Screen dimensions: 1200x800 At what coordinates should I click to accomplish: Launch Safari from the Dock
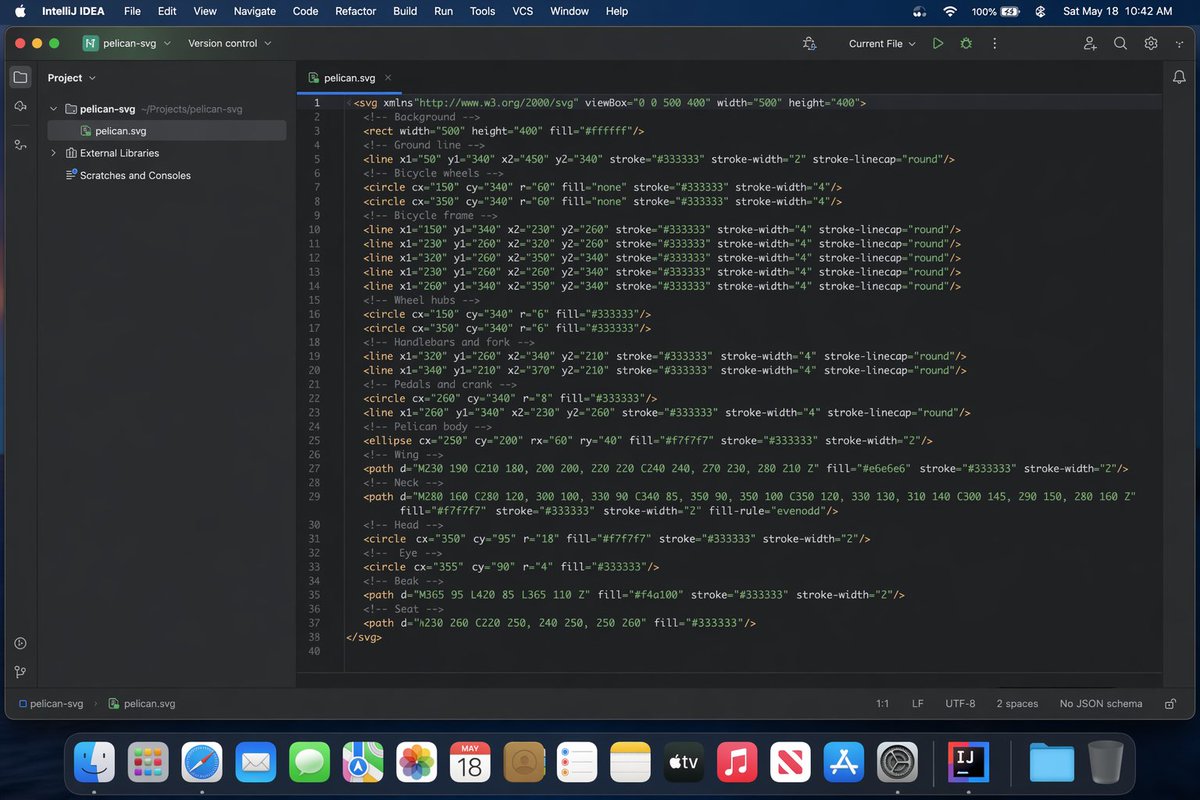(x=202, y=763)
